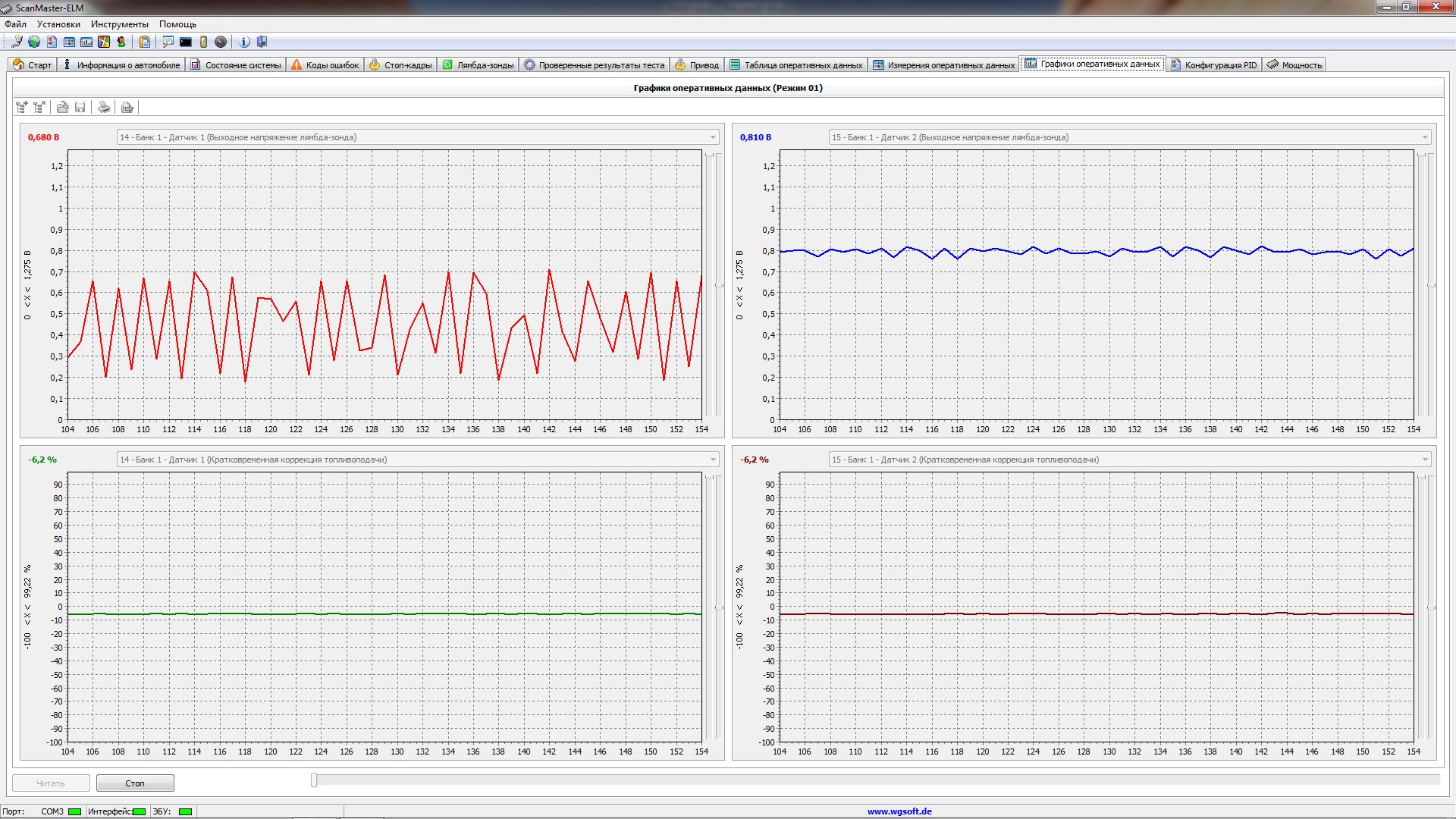This screenshot has height=819, width=1456.
Task: Click the blue info circle icon
Action: [x=244, y=42]
